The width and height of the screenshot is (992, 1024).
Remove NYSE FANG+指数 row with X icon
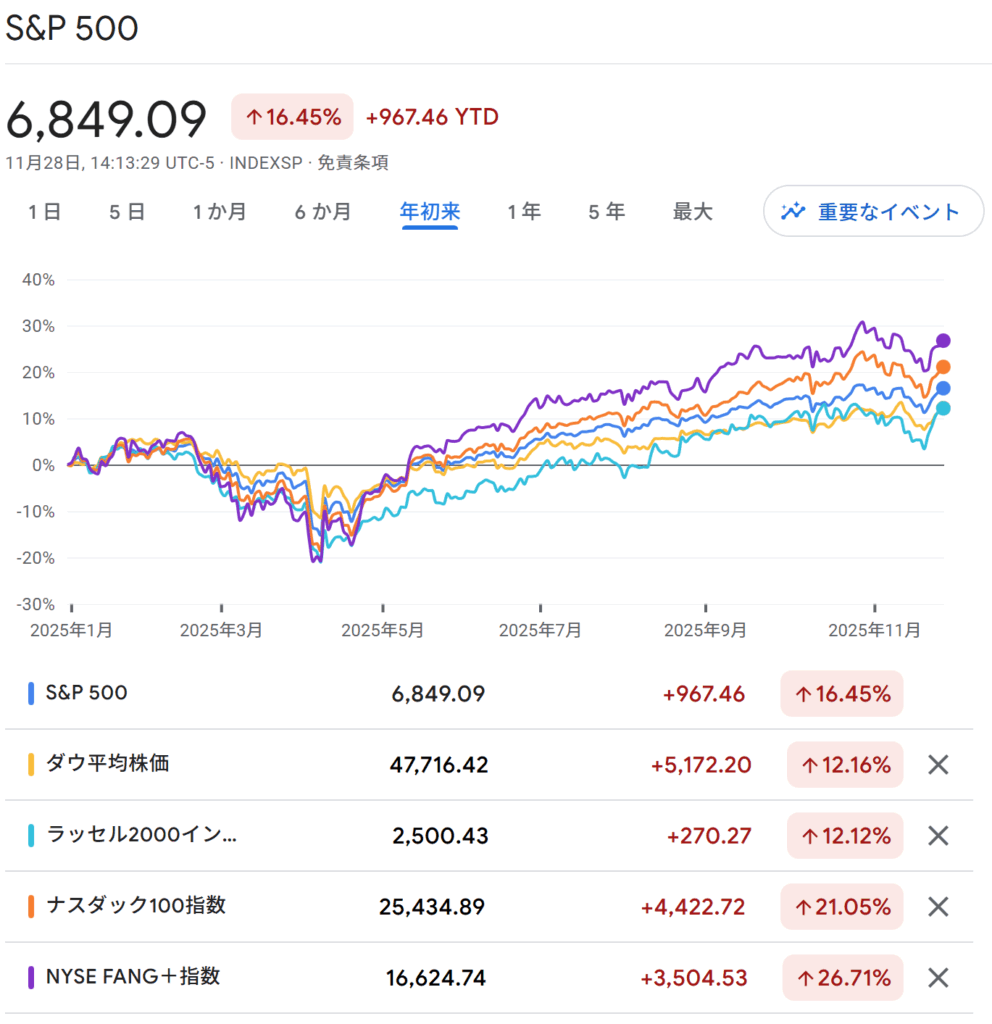937,978
